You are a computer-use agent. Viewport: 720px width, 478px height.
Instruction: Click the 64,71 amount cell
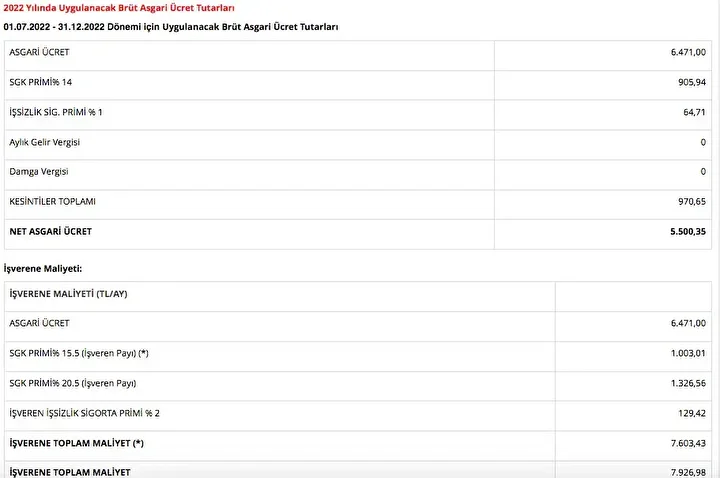point(694,112)
